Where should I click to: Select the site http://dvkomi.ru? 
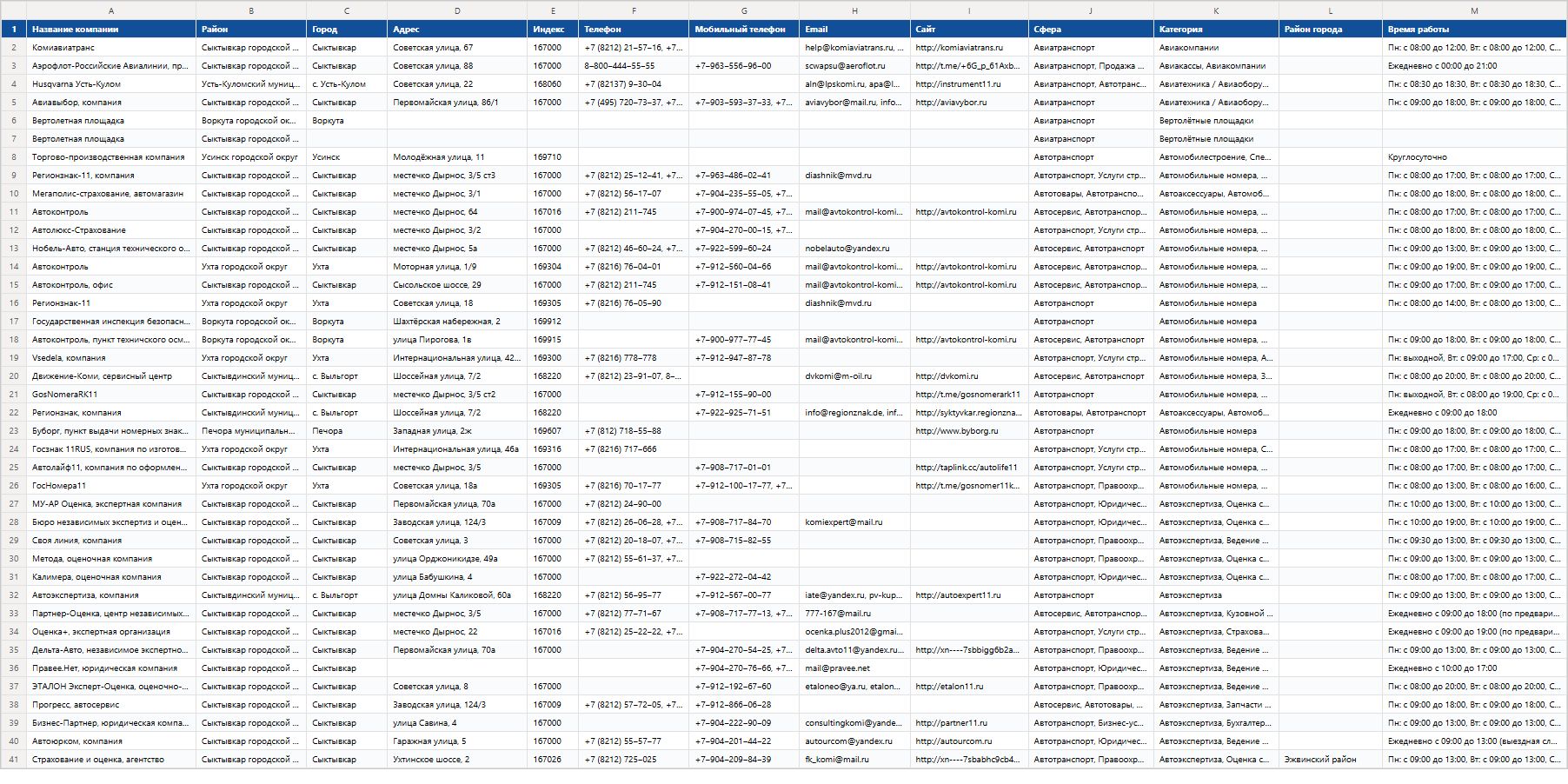969,376
